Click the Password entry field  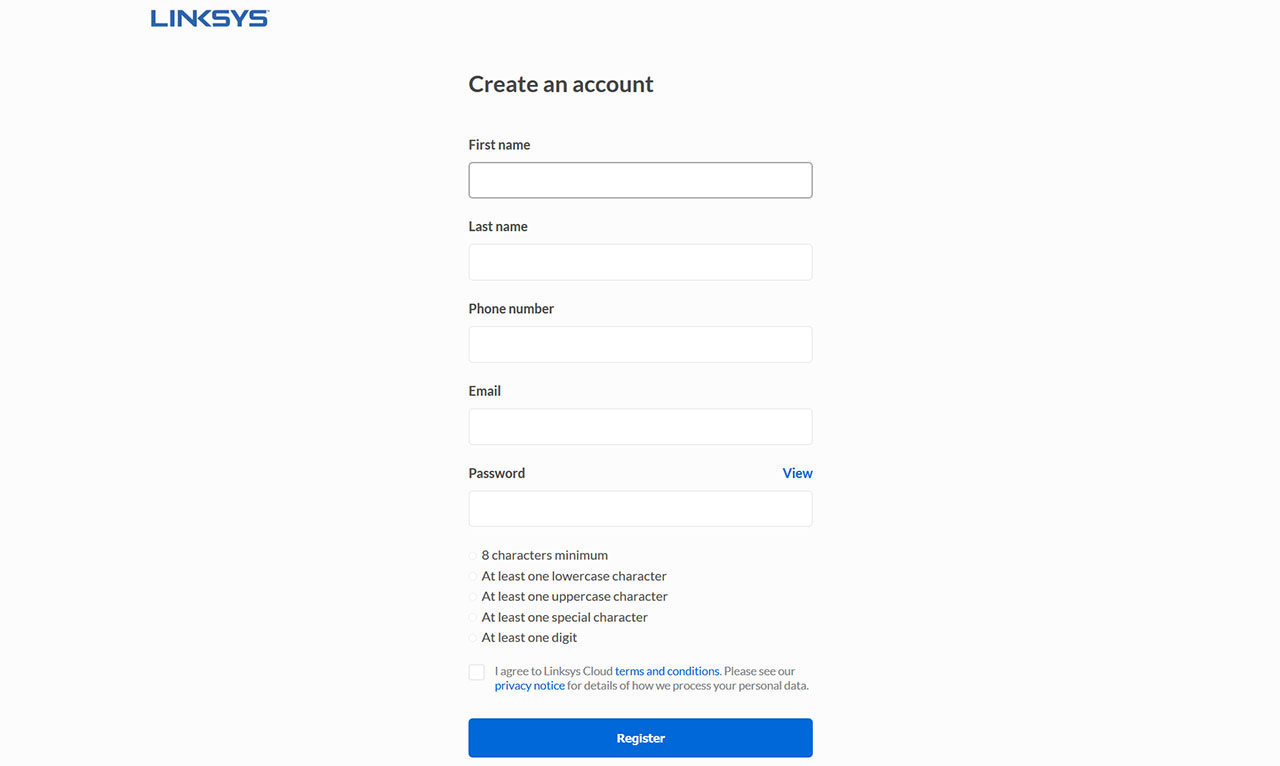click(640, 508)
